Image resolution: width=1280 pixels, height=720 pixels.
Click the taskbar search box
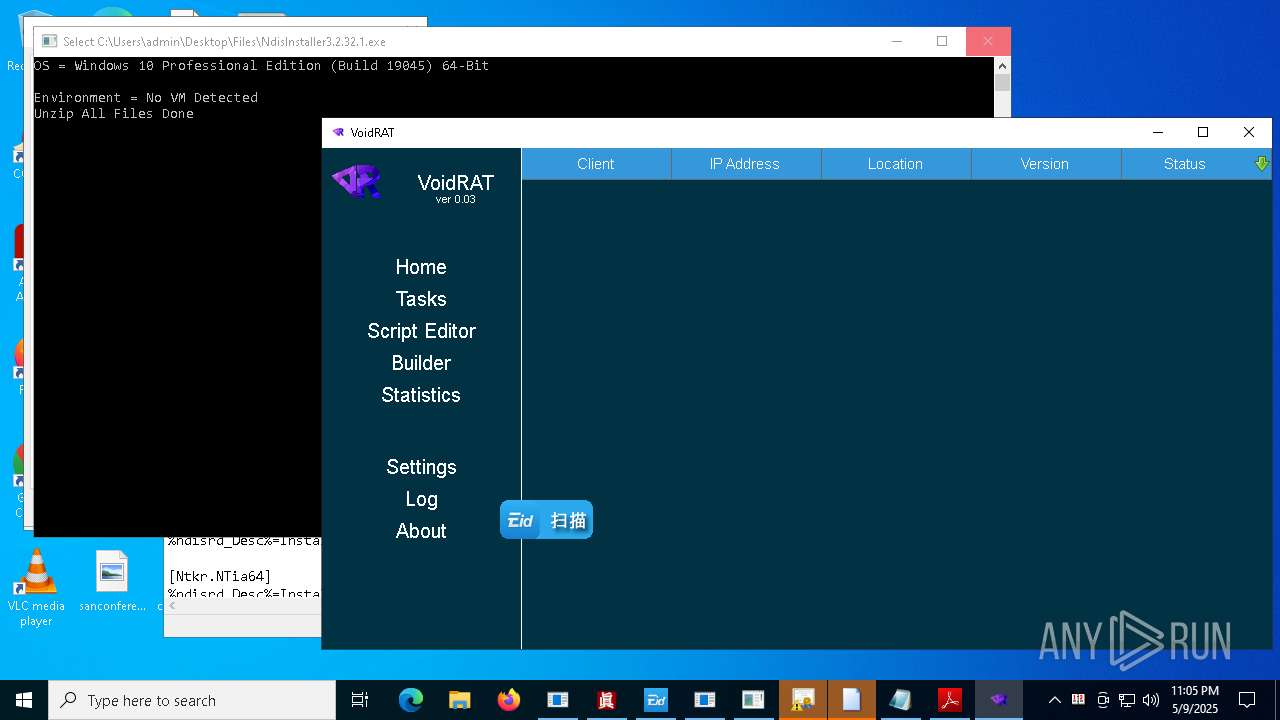192,700
